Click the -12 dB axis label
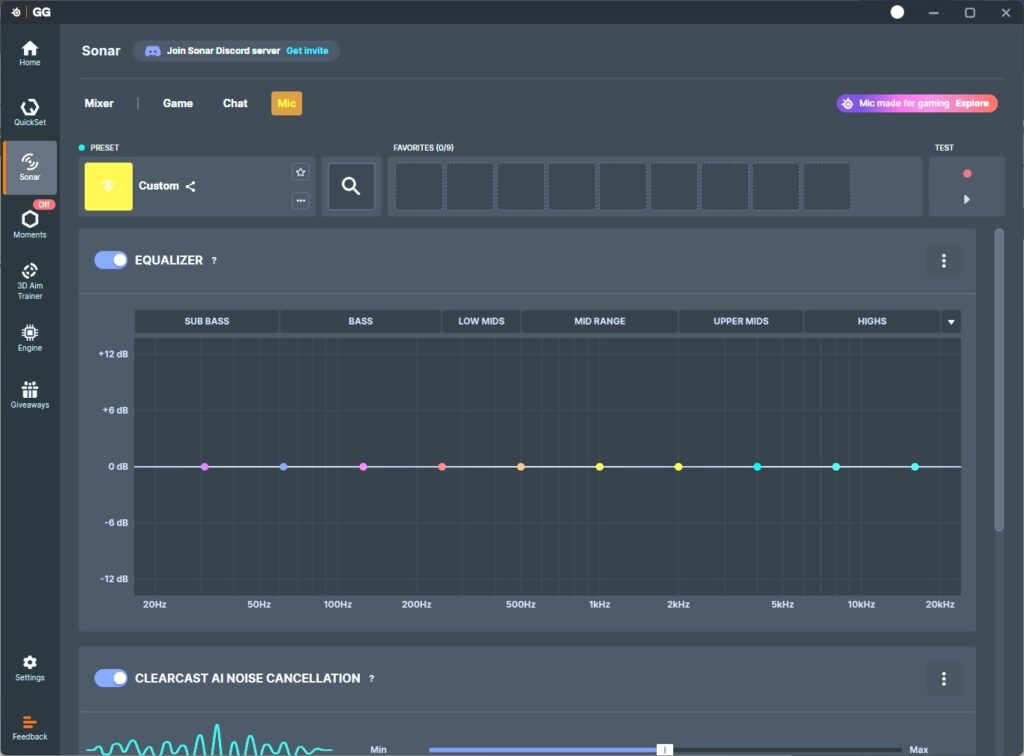 tap(114, 579)
